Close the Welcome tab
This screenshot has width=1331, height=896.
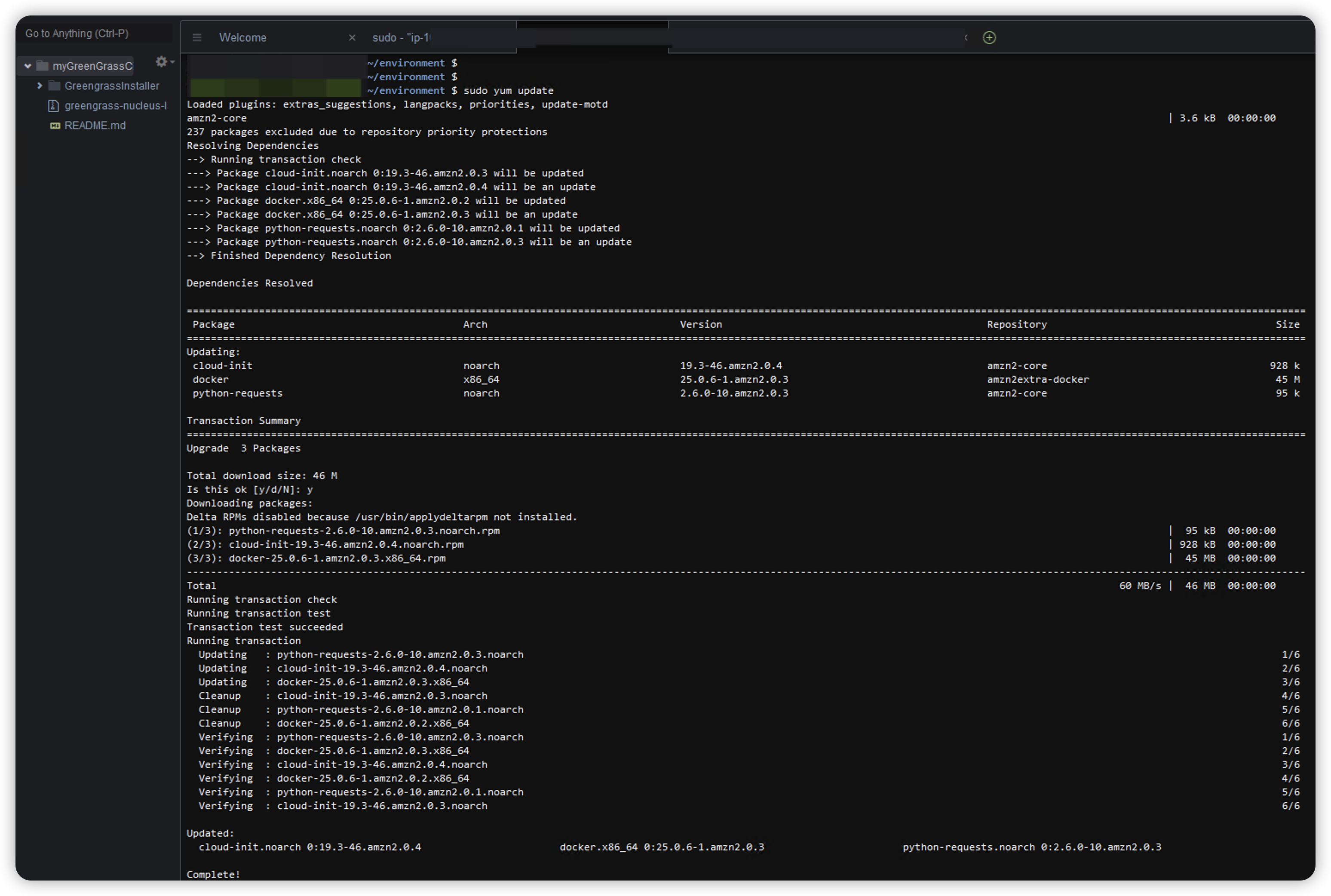click(x=352, y=38)
